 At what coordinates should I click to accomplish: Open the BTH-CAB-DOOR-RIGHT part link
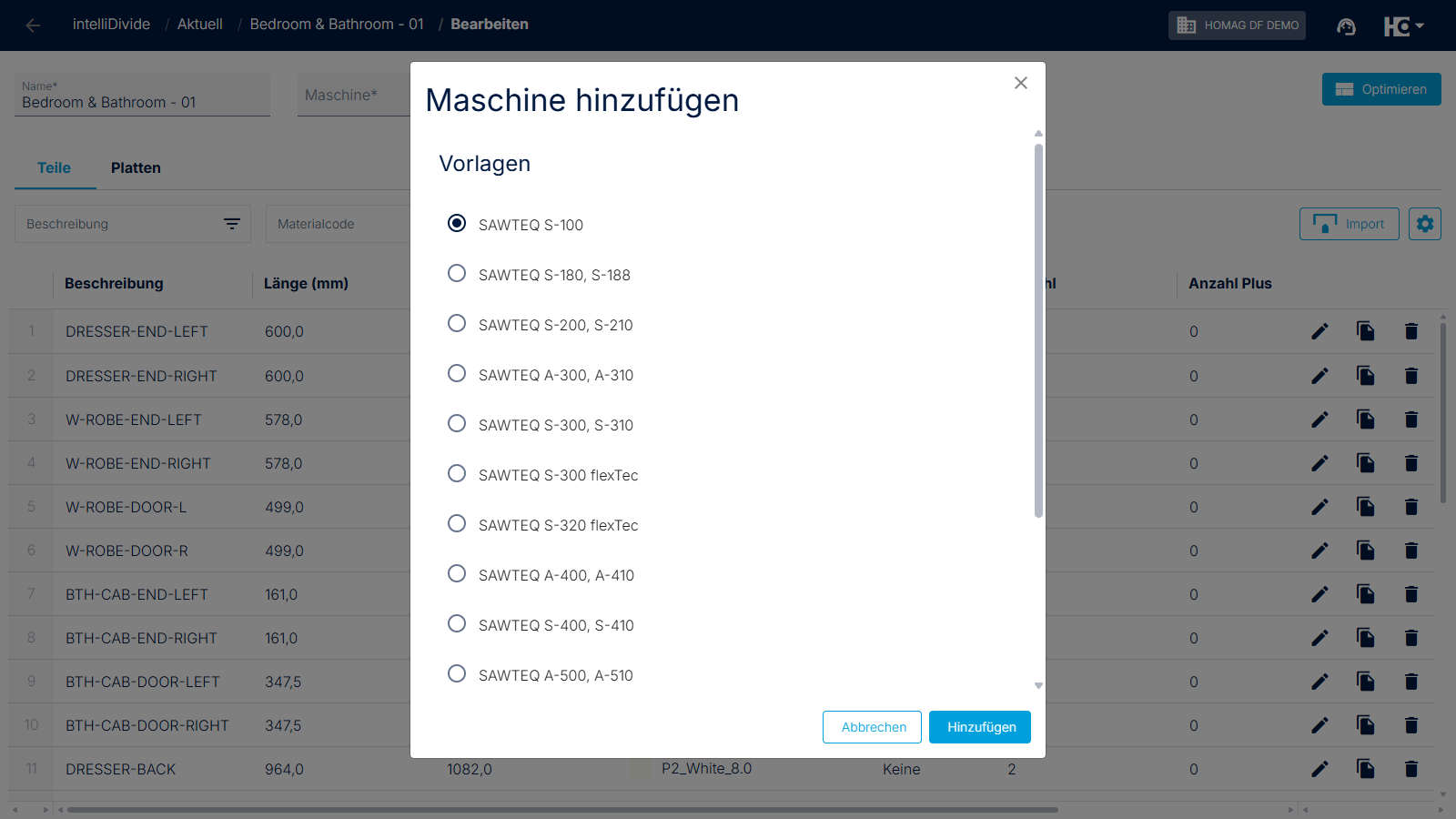(x=147, y=725)
